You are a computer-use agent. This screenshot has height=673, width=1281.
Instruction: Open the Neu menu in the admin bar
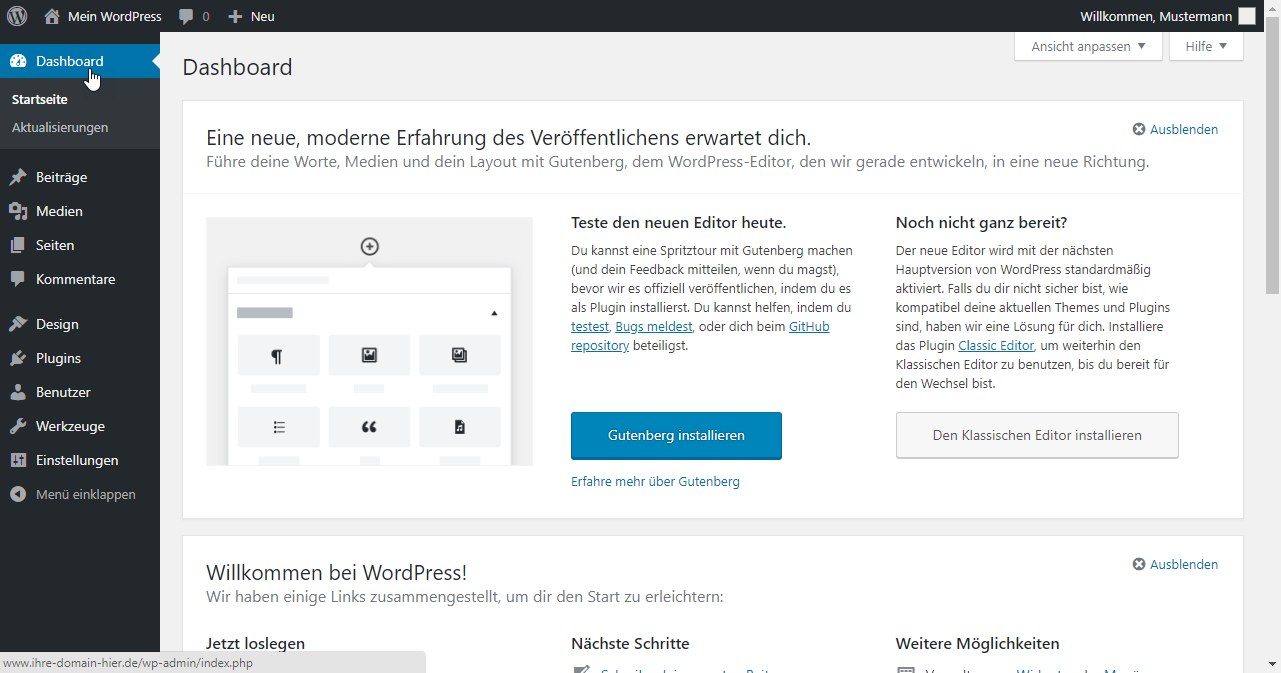point(251,16)
